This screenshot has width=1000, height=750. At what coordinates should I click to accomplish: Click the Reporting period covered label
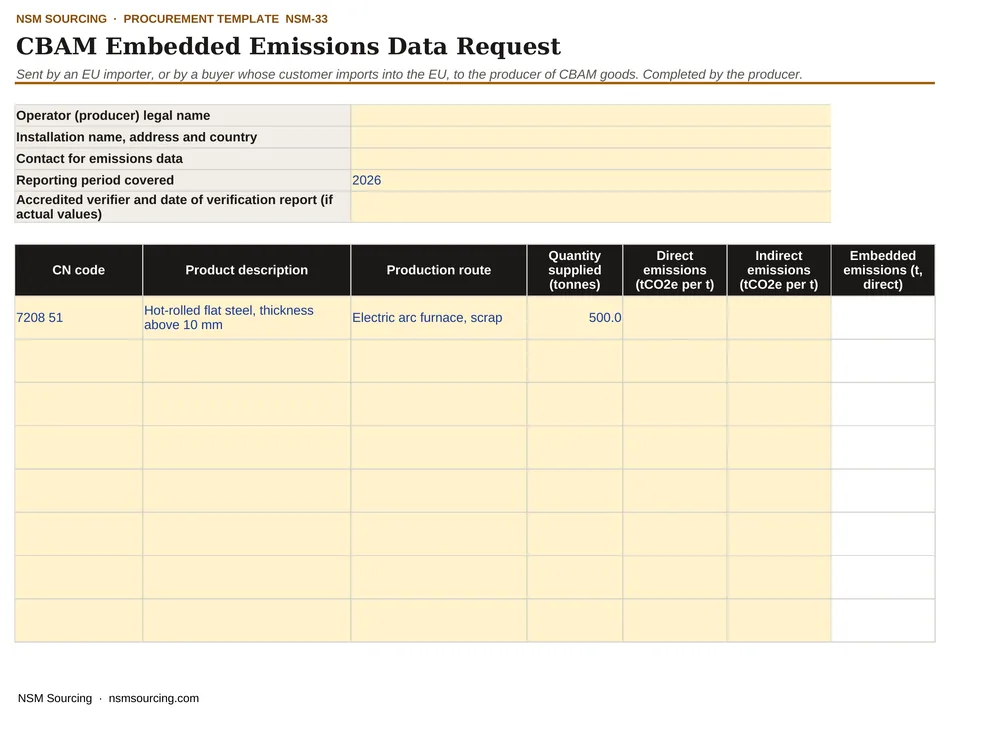95,180
